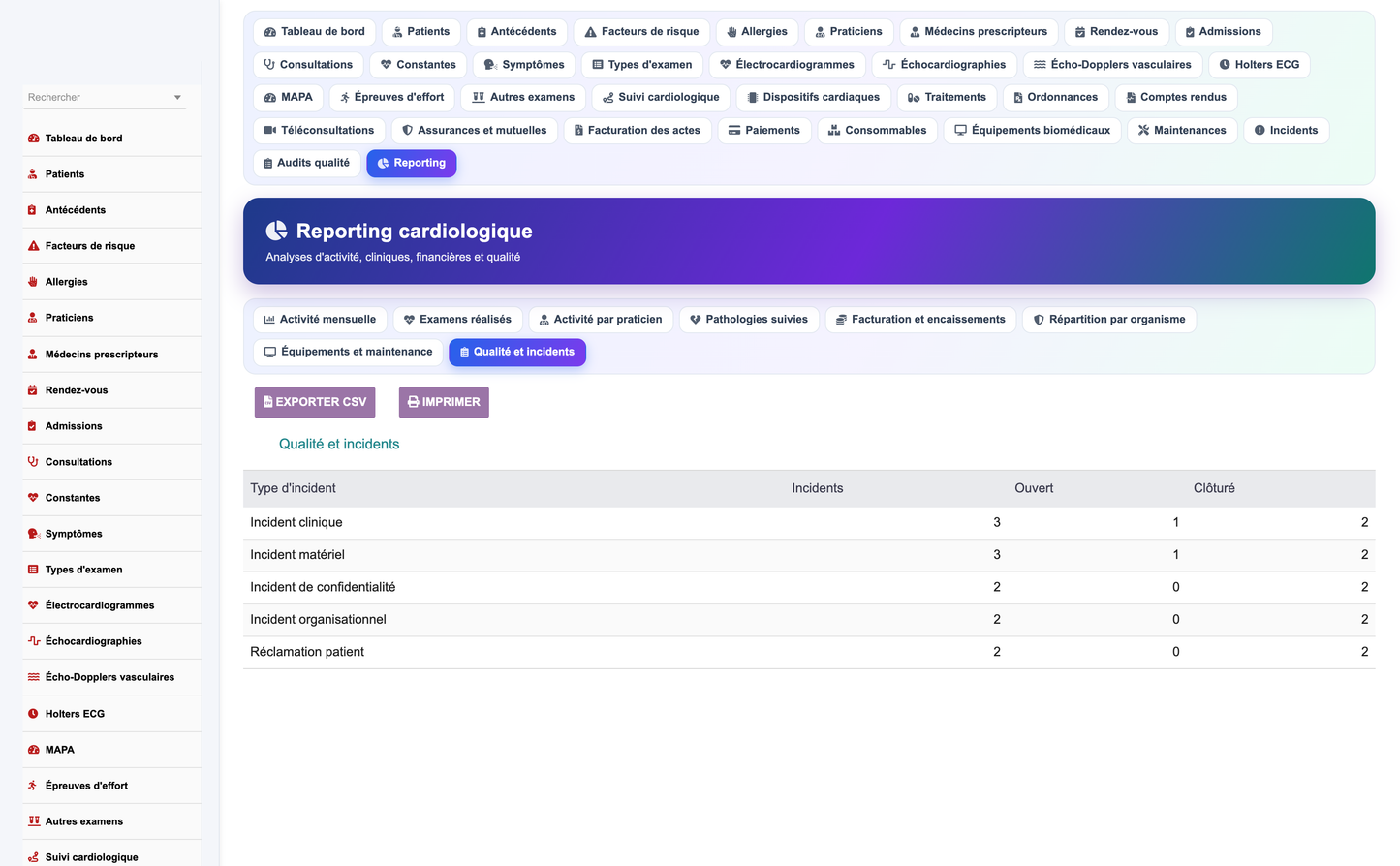1400x866 pixels.
Task: Click the Activité mensuelle chart icon
Action: click(x=269, y=320)
